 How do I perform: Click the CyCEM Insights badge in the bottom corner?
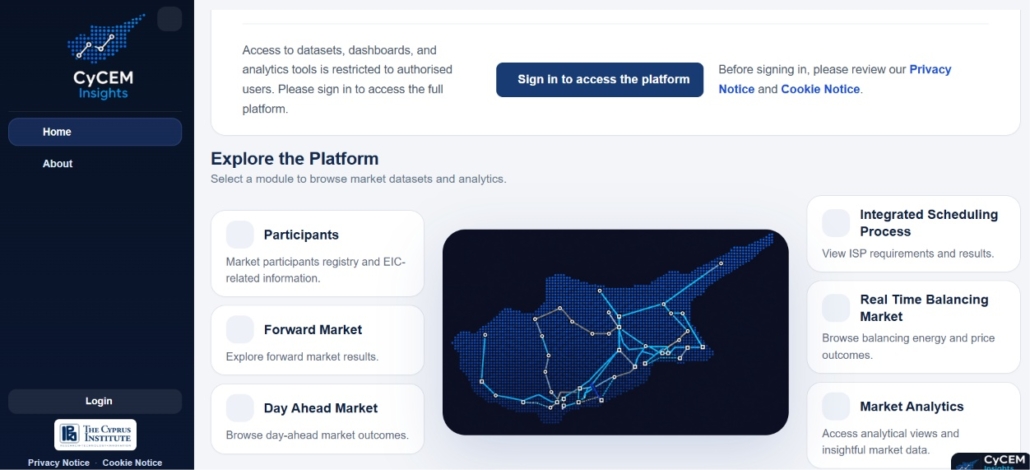(x=991, y=461)
